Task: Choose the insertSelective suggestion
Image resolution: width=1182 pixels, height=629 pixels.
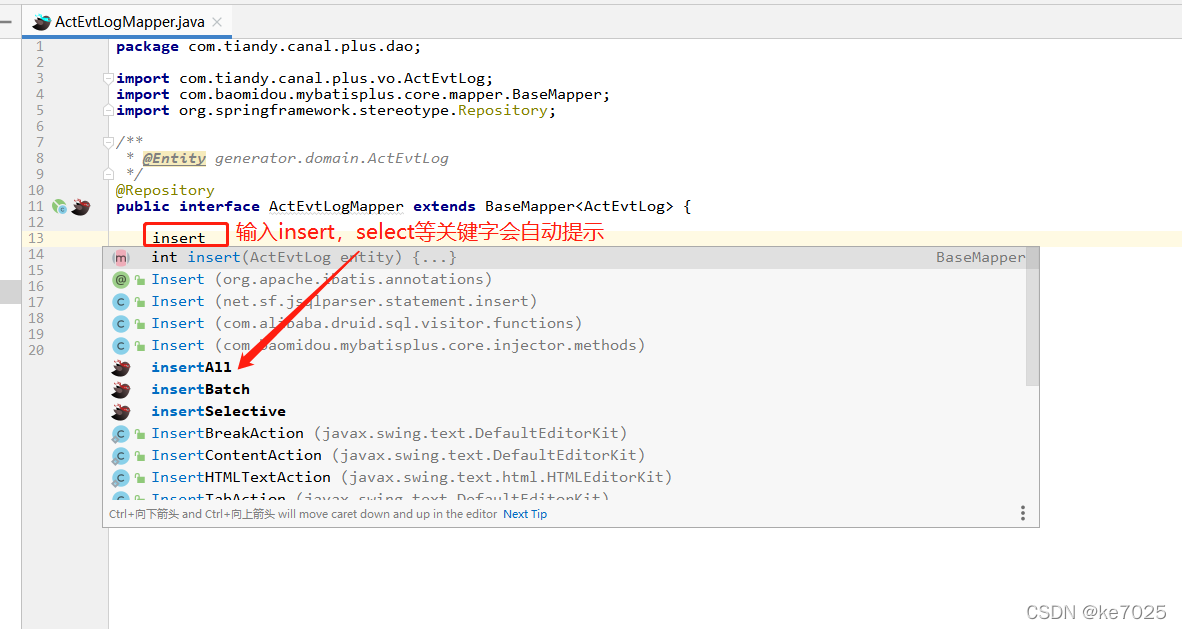Action: 564,411
